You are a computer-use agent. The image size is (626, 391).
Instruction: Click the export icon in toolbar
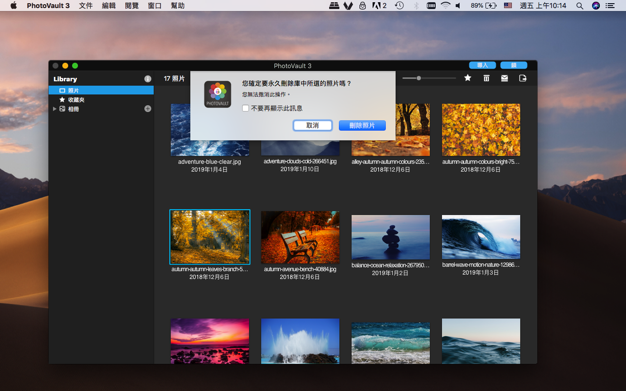point(523,78)
